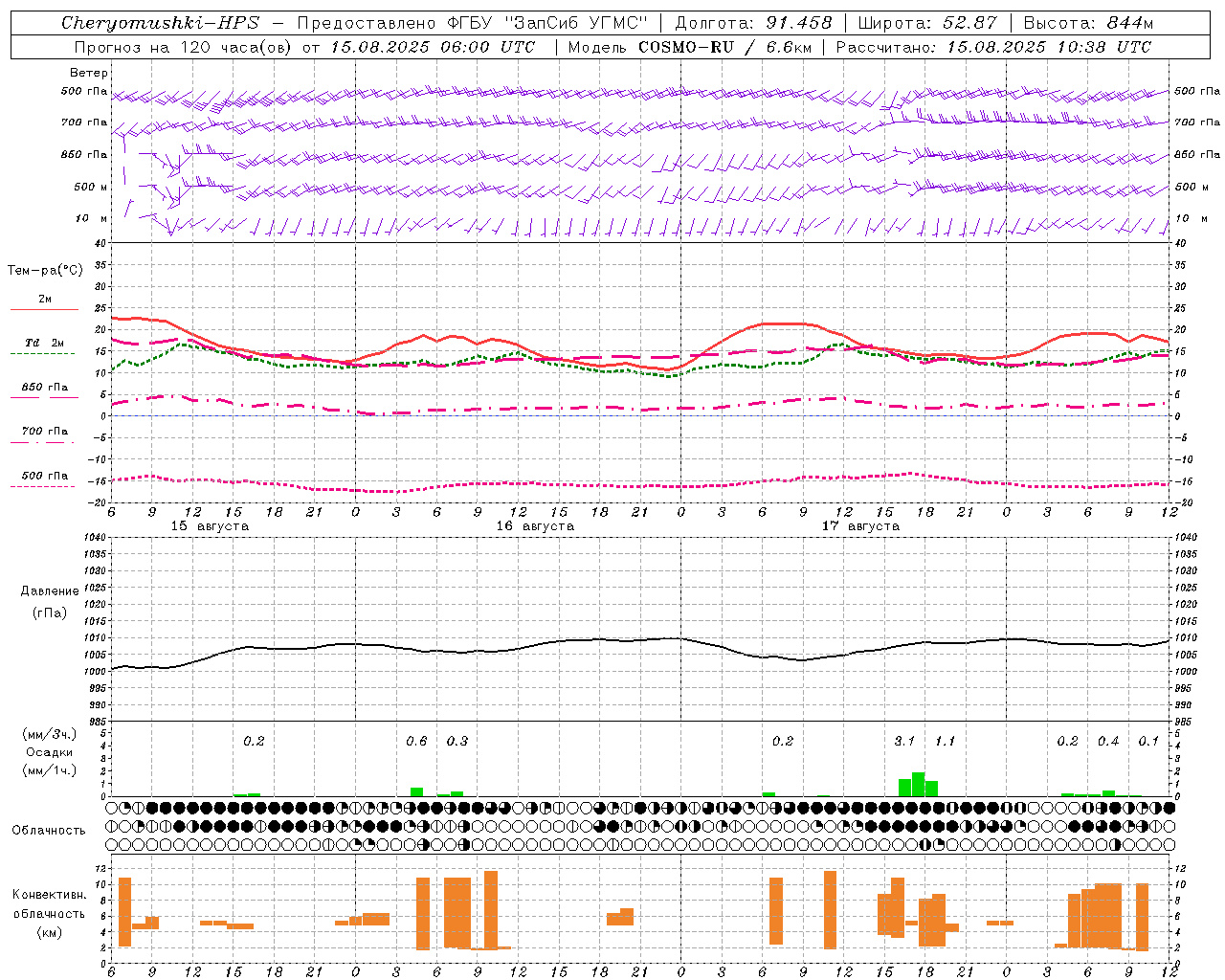Click the precipitation total 0.1
Viewport: 1225px width, 980px height.
pyautogui.click(x=1148, y=741)
